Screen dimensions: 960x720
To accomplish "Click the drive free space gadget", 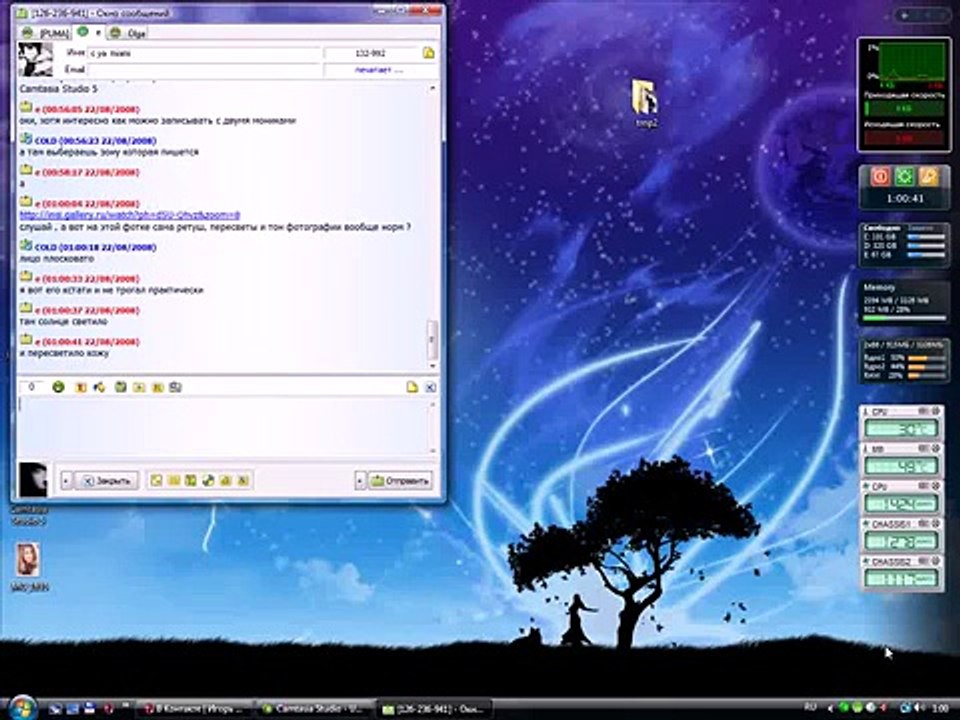I will pyautogui.click(x=904, y=245).
